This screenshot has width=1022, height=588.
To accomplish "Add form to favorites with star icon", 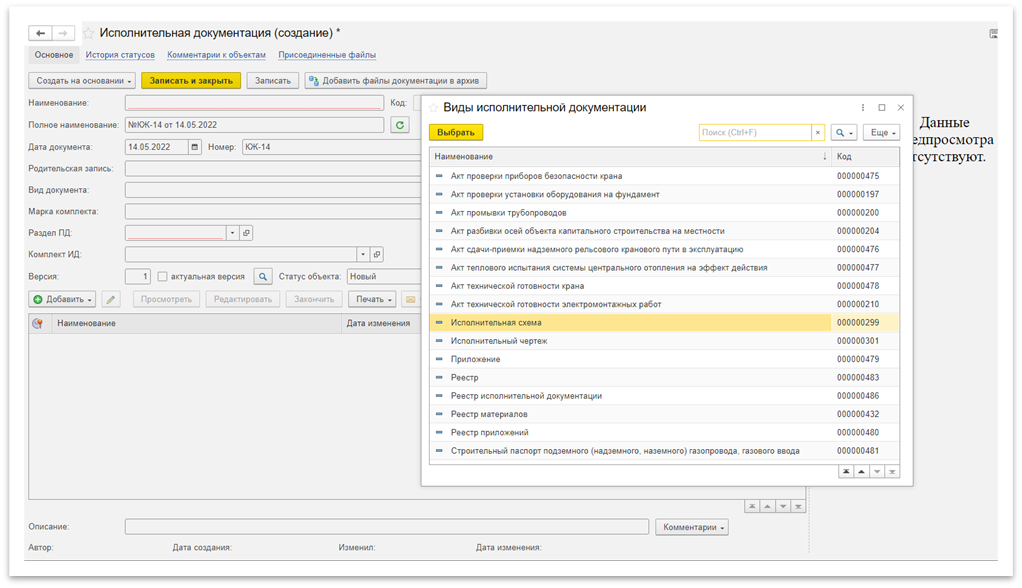I will click(88, 33).
